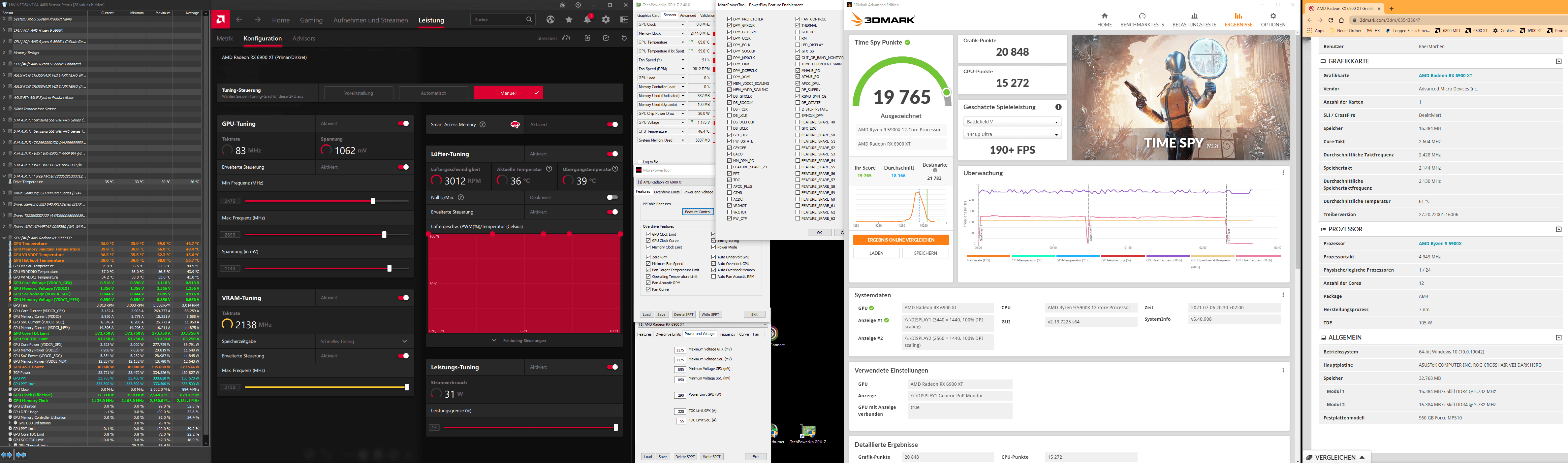The height and width of the screenshot is (463, 1568).
Task: Open notifications bell in Radeon Software
Action: pos(587,19)
